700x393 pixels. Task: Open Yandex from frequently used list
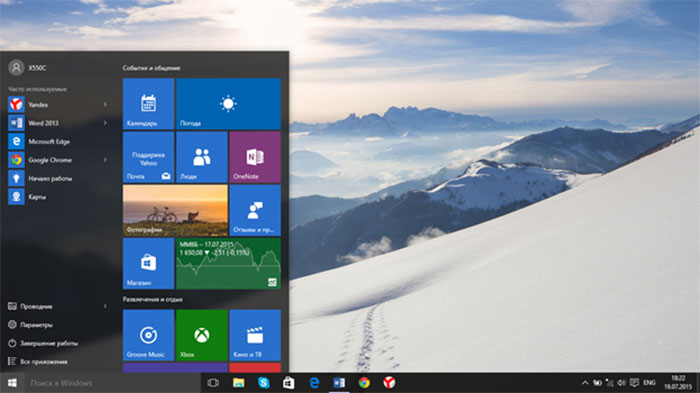click(58, 105)
